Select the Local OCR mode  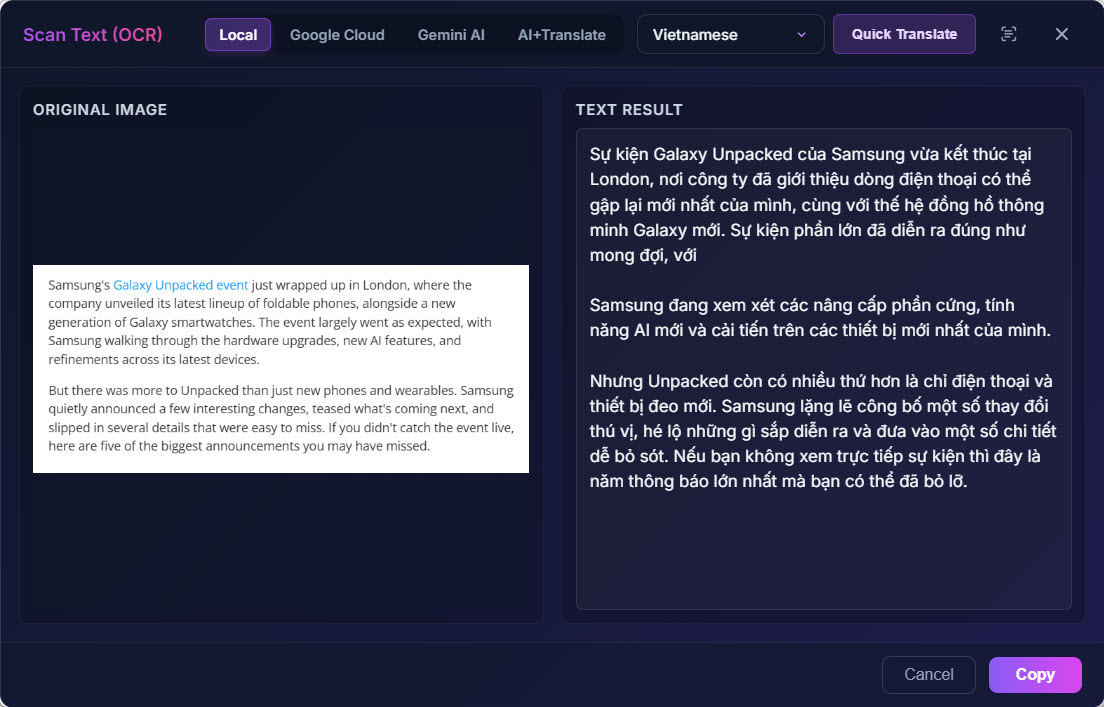(238, 35)
